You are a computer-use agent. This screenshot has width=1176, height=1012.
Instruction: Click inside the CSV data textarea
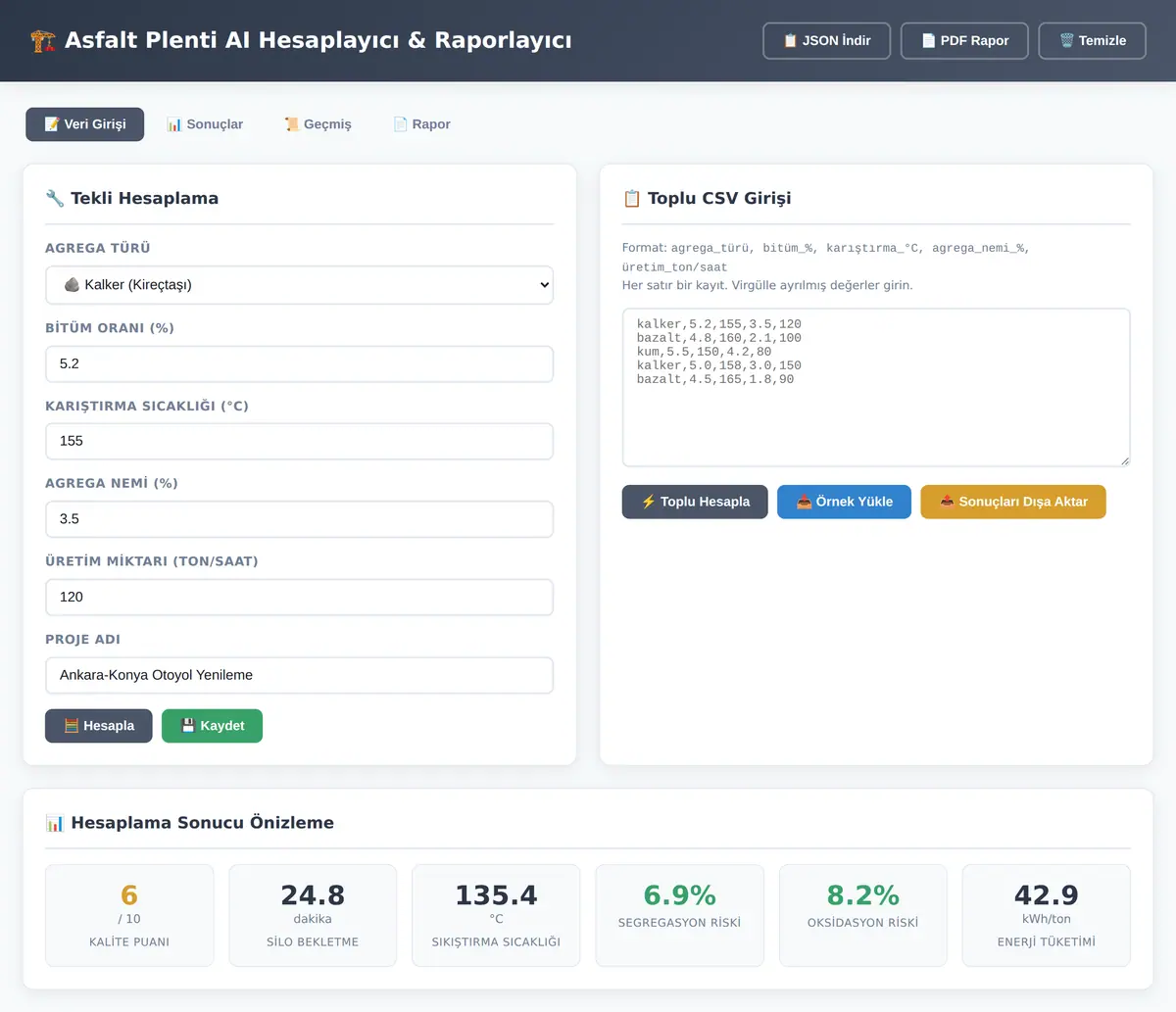(x=876, y=388)
